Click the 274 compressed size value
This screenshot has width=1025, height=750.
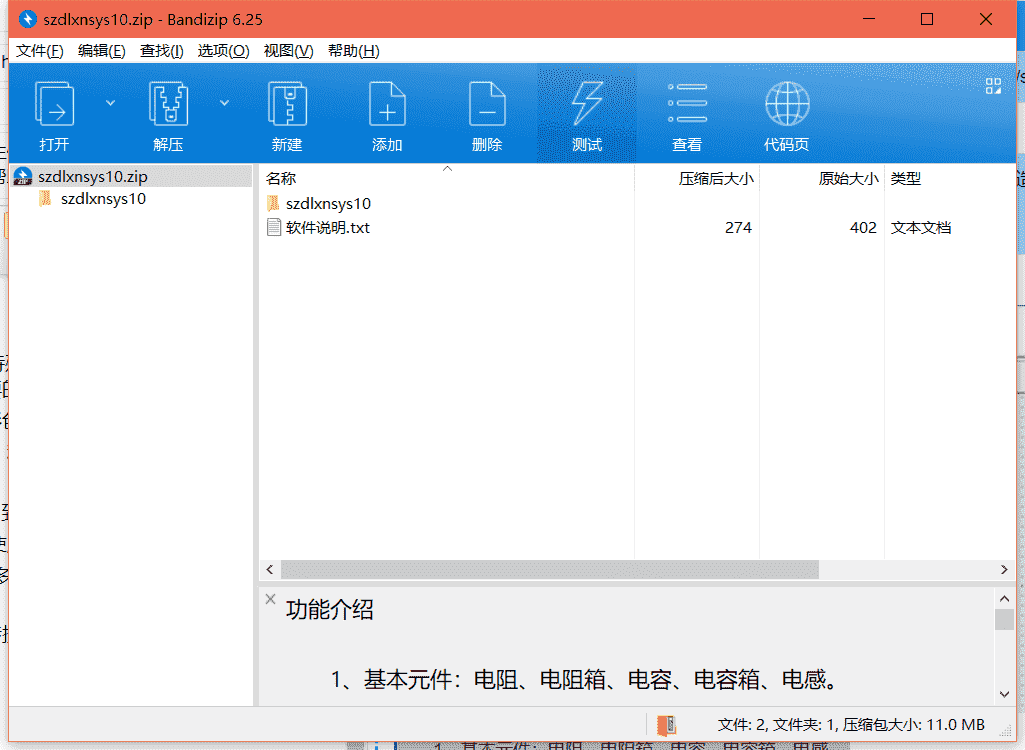(738, 228)
